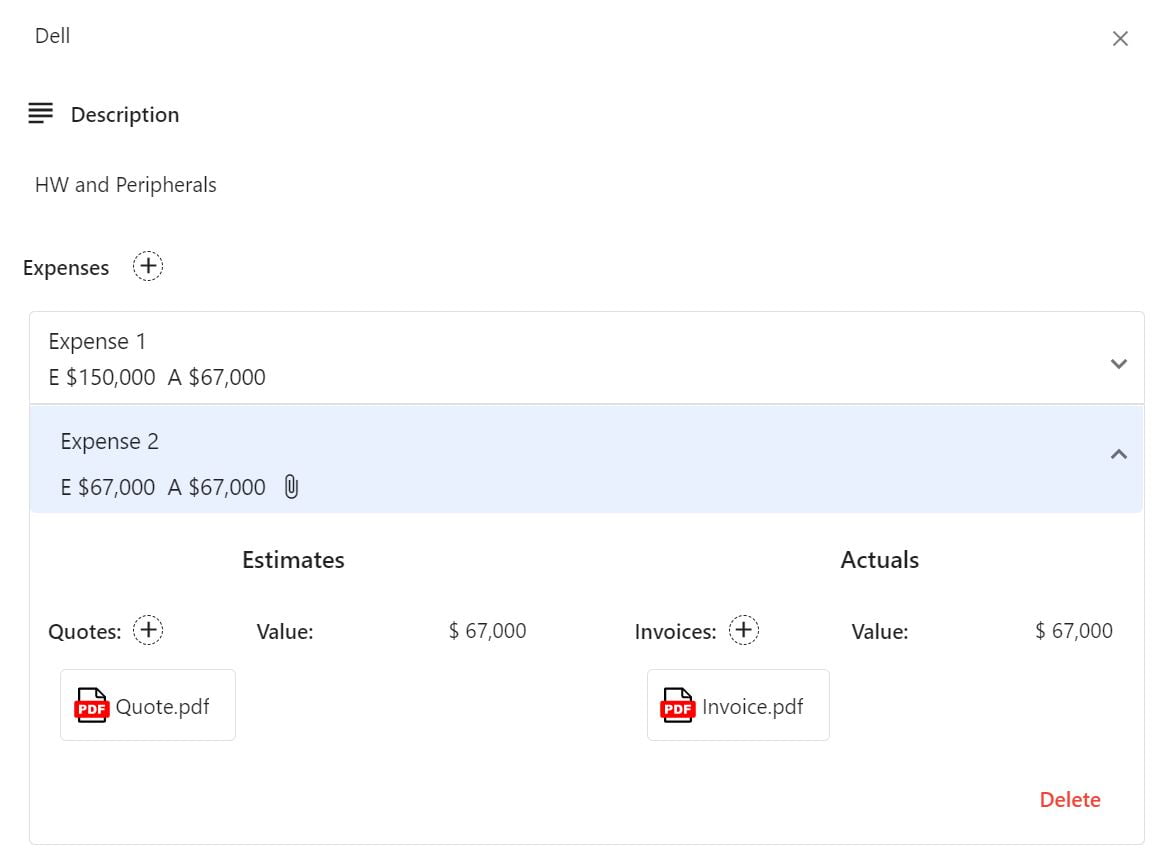
Task: Delete Expense 2
Action: click(1069, 799)
